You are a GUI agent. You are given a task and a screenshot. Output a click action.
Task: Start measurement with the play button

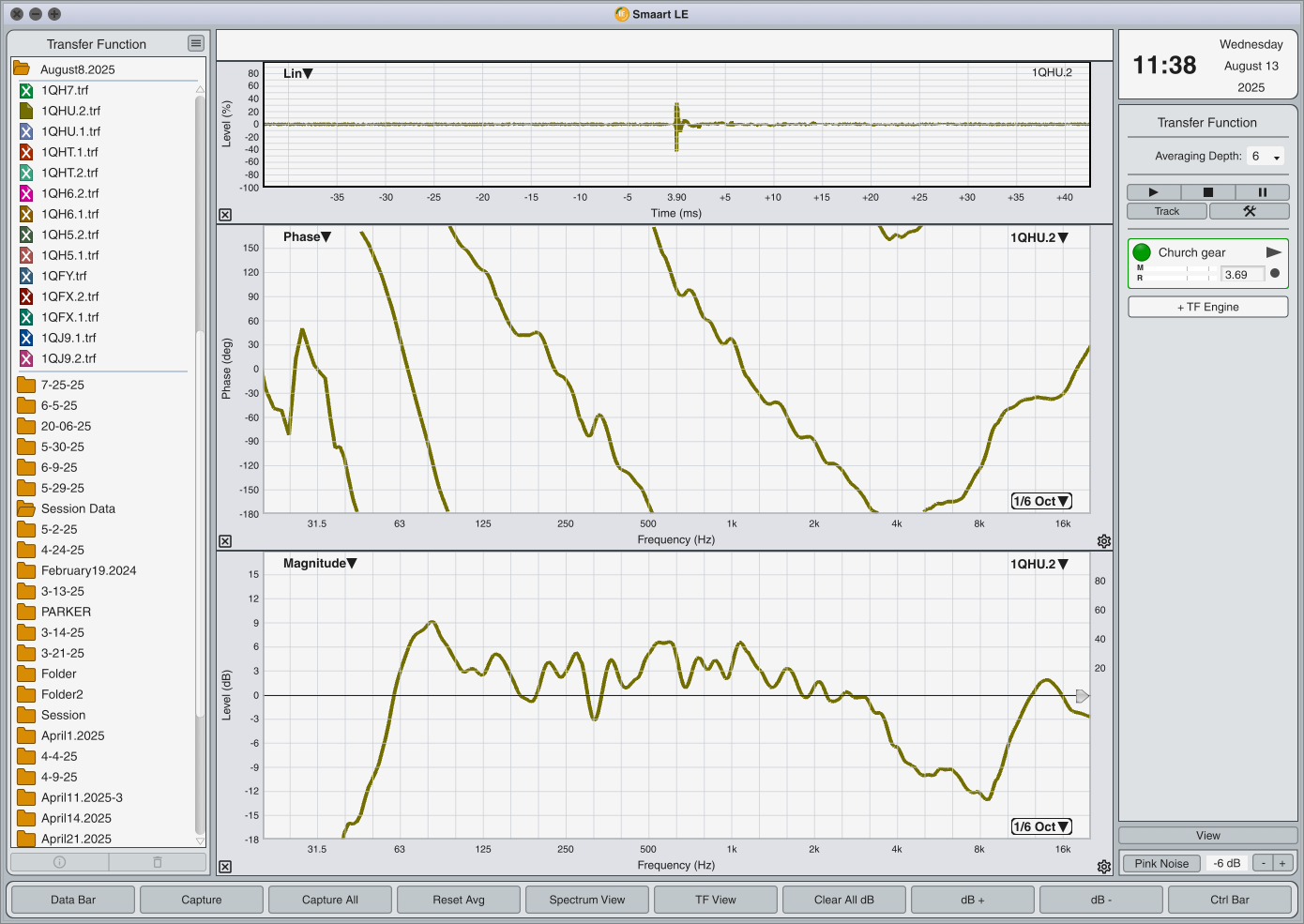pos(1153,192)
